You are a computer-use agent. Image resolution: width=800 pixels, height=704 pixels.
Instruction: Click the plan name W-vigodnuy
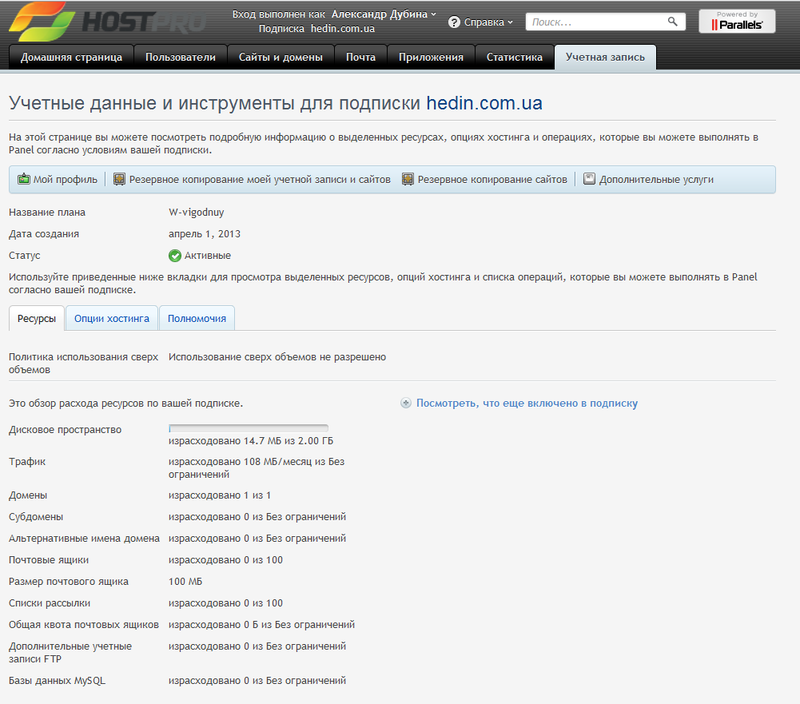tap(196, 212)
